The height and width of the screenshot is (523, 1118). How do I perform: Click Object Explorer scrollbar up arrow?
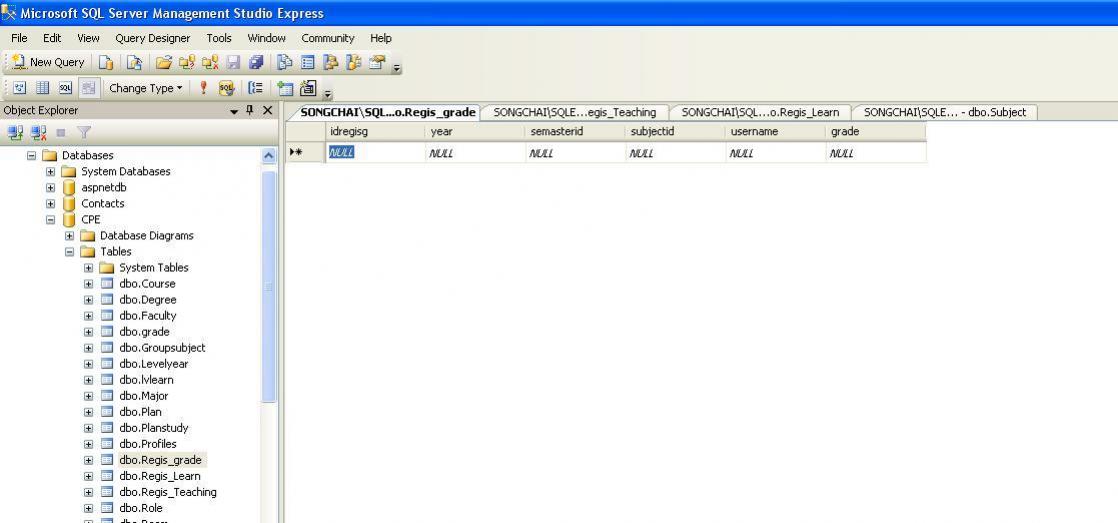[269, 156]
